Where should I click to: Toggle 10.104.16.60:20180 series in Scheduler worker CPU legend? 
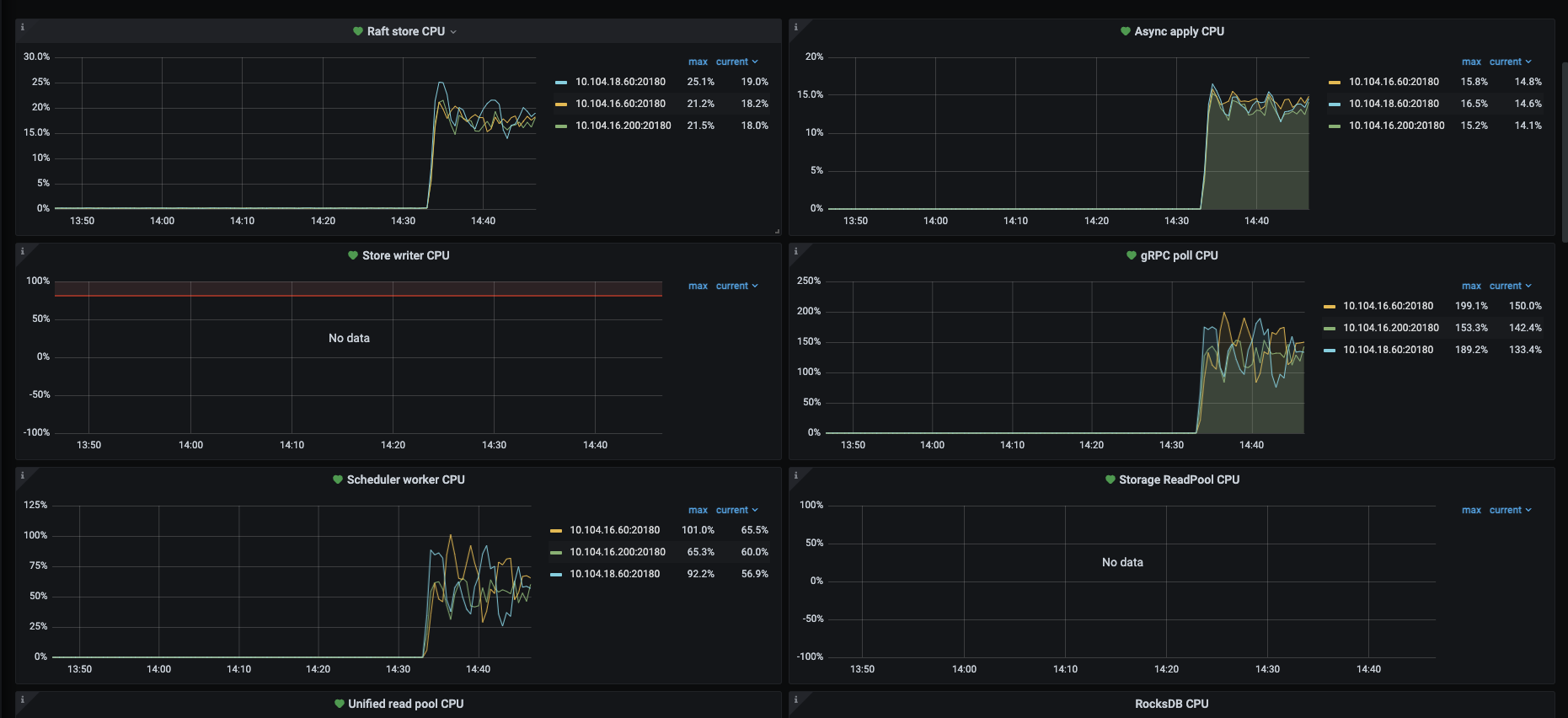tap(614, 530)
